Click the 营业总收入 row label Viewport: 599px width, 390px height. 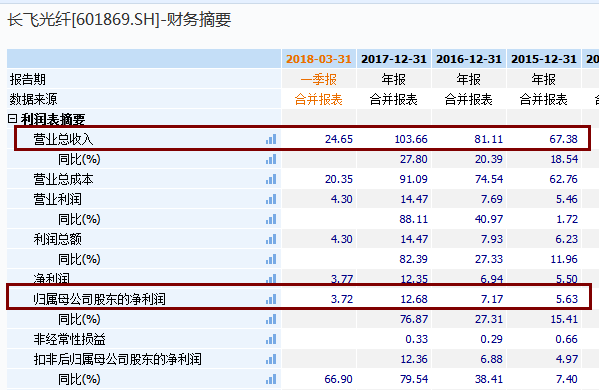click(x=63, y=139)
